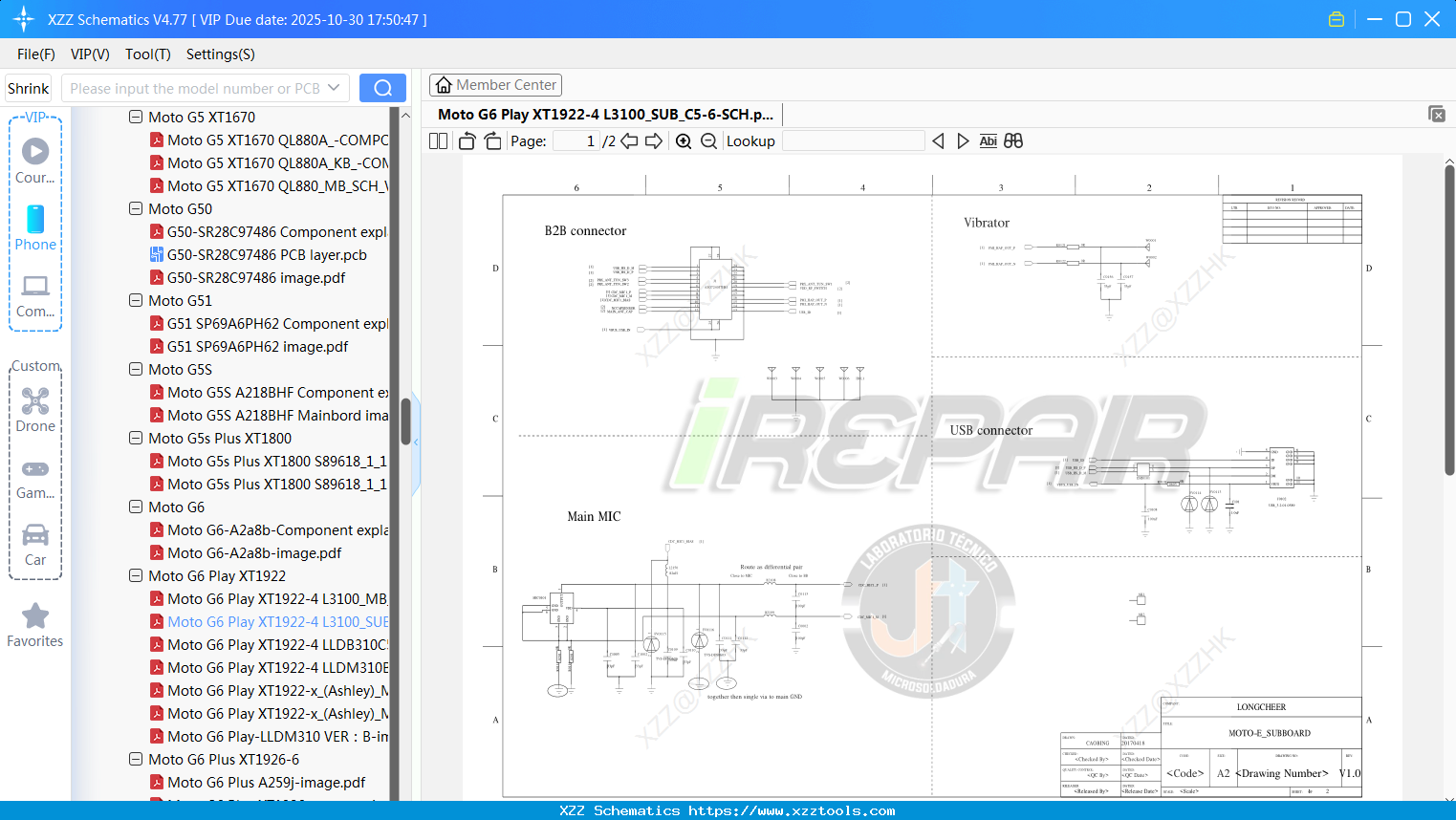Zoom out of the schematic
The image size is (1456, 820).
pos(708,141)
